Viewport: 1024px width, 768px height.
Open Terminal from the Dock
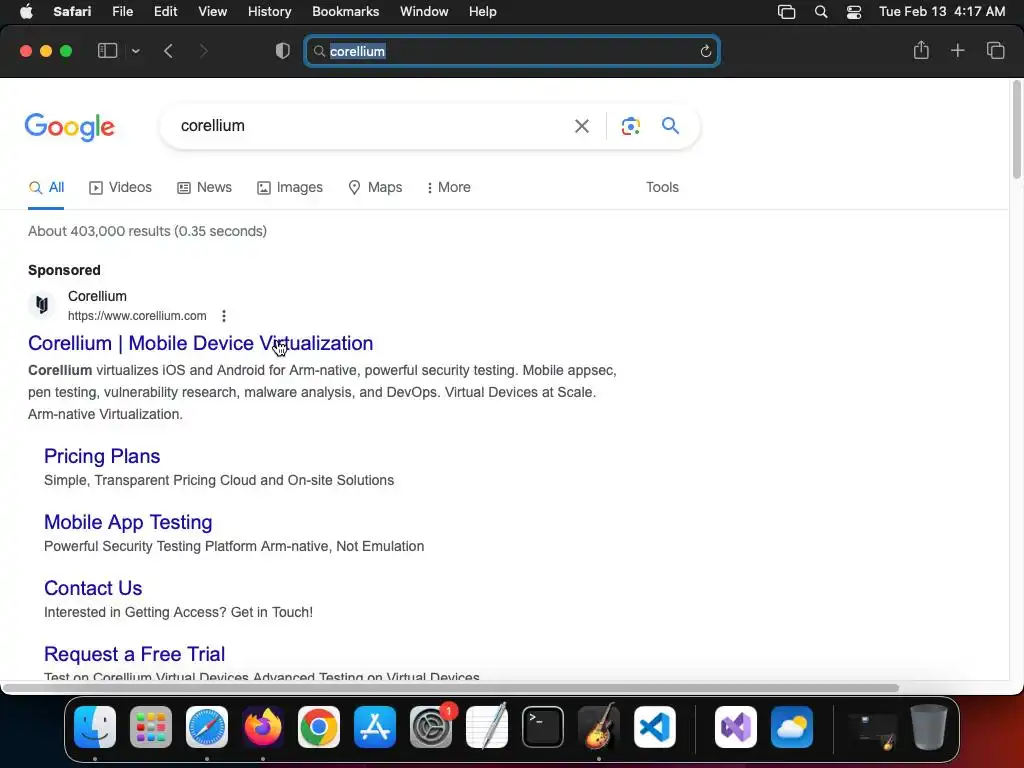(543, 727)
